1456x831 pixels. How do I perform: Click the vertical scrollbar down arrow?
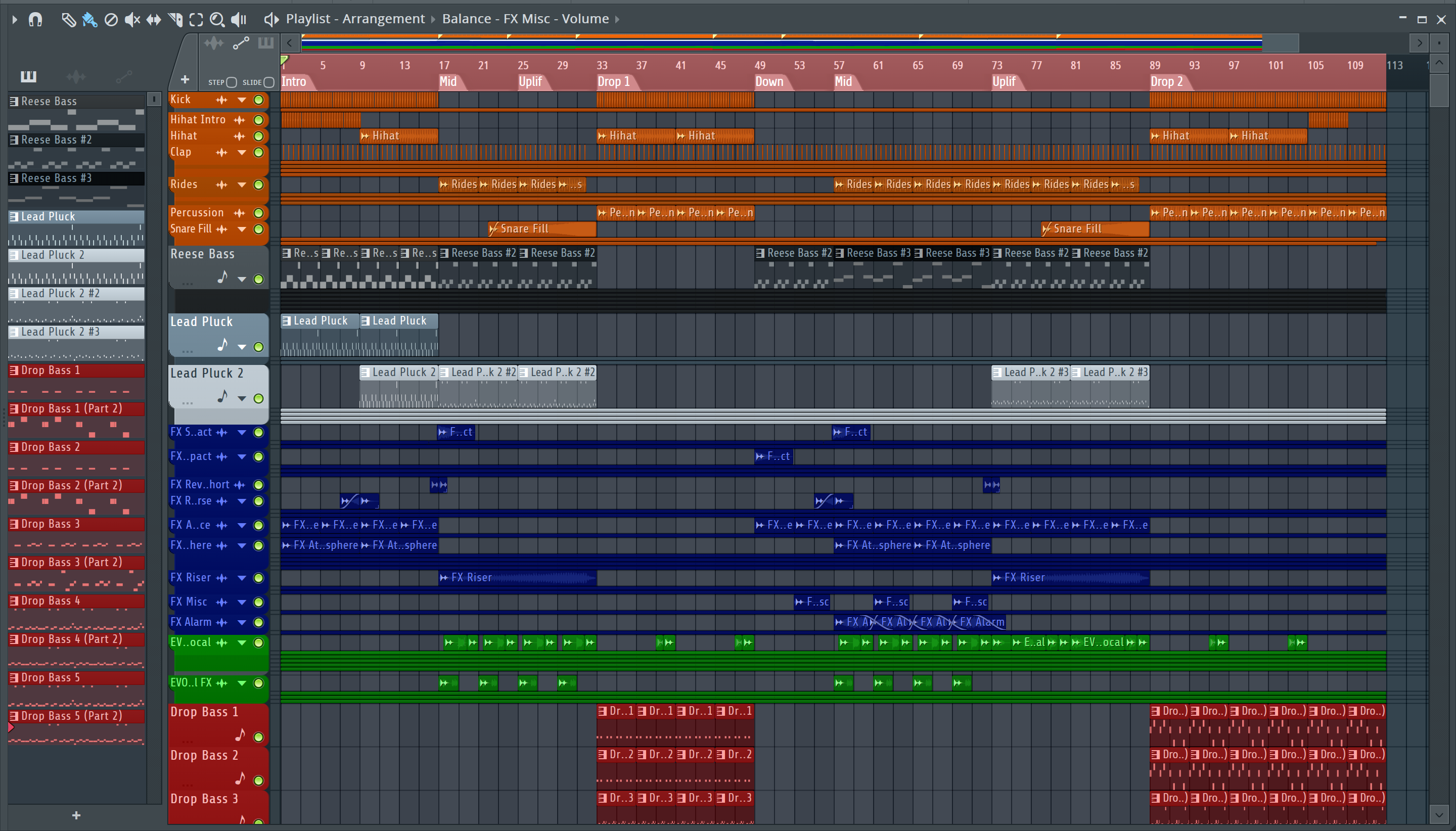click(1439, 814)
